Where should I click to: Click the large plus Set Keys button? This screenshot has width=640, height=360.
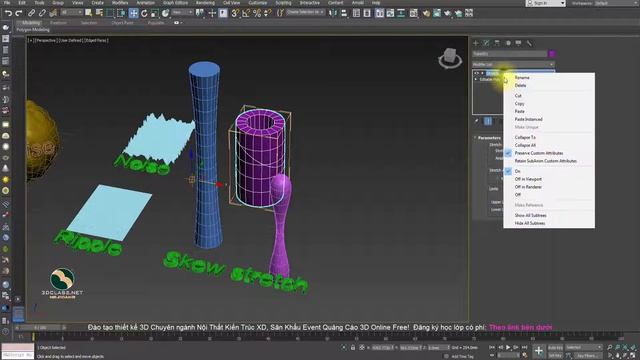pos(539,351)
